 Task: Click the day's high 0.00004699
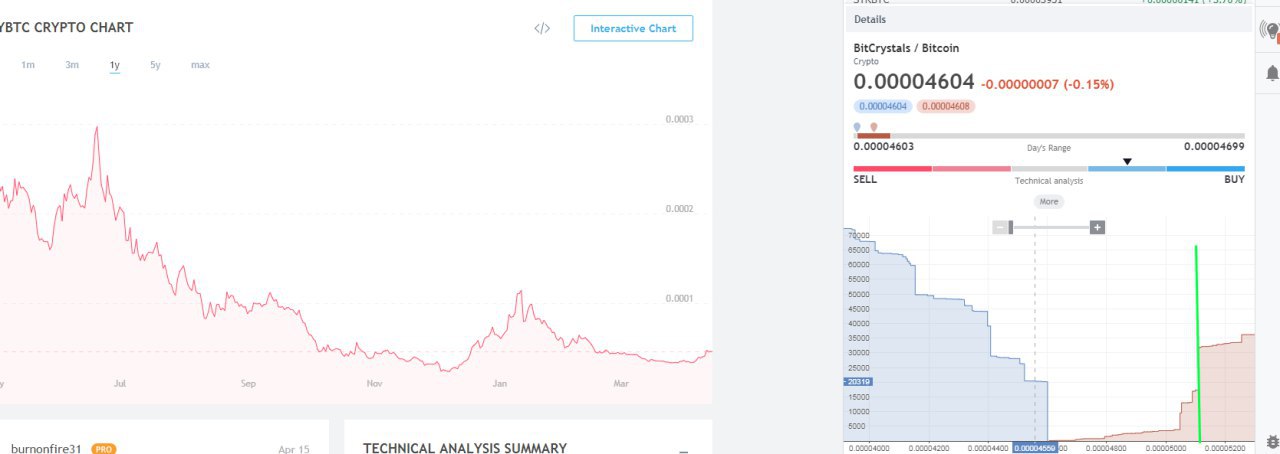[1214, 146]
